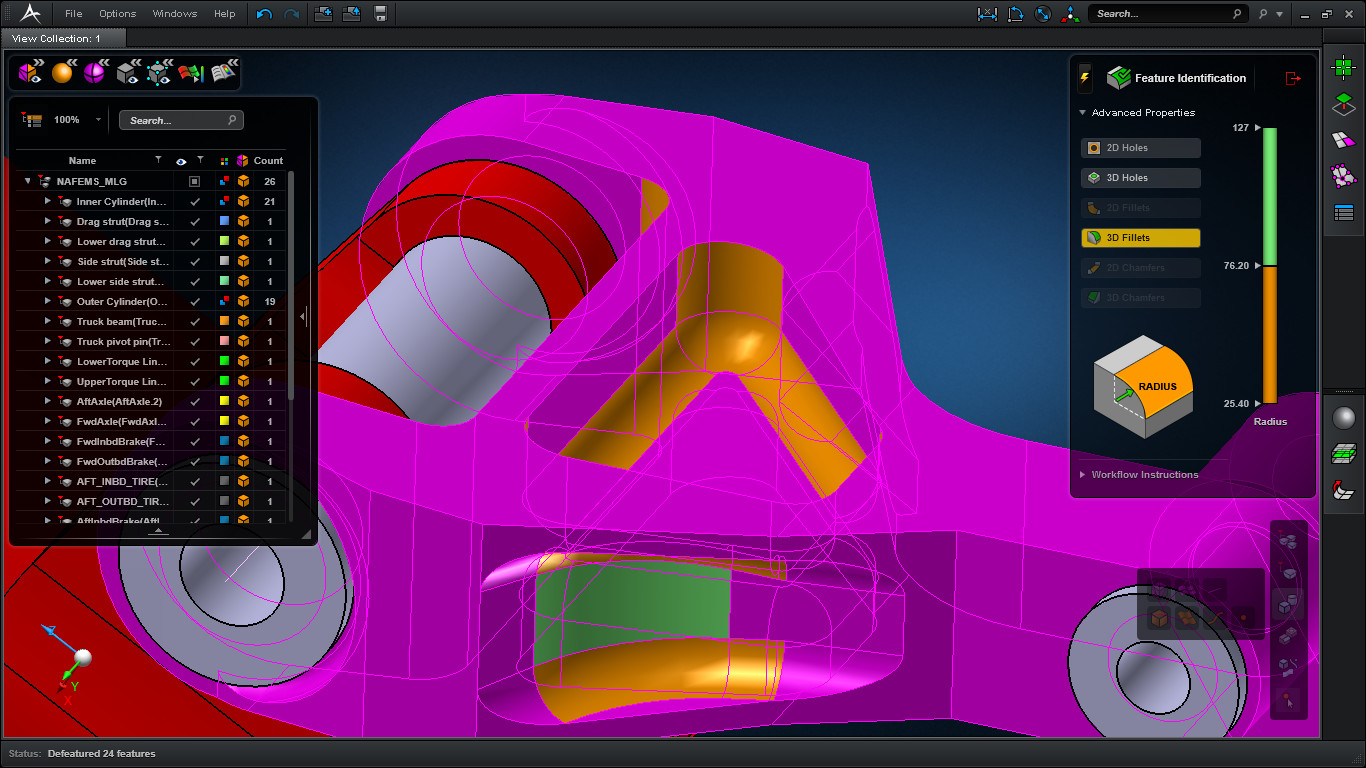Click the lightning bolt quick-run icon
Viewport: 1366px width, 768px height.
(1085, 78)
